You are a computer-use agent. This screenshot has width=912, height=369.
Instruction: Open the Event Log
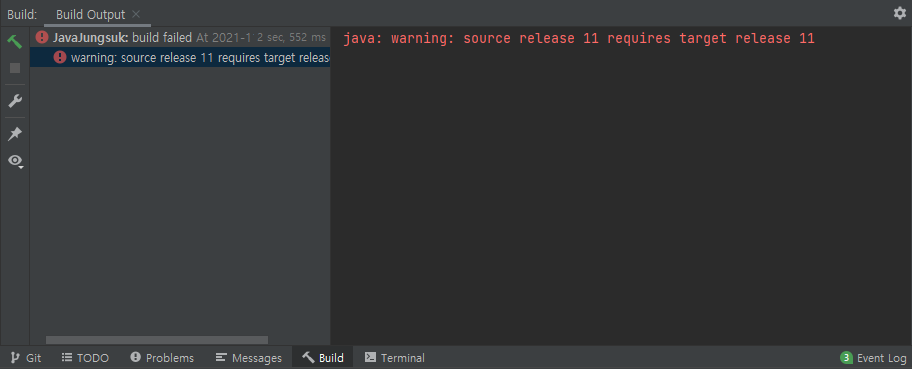tap(873, 357)
